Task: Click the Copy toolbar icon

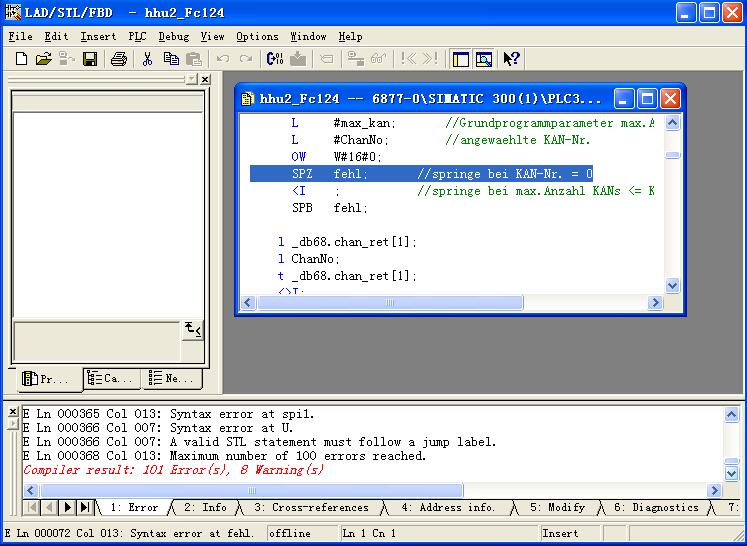Action: tap(171, 59)
